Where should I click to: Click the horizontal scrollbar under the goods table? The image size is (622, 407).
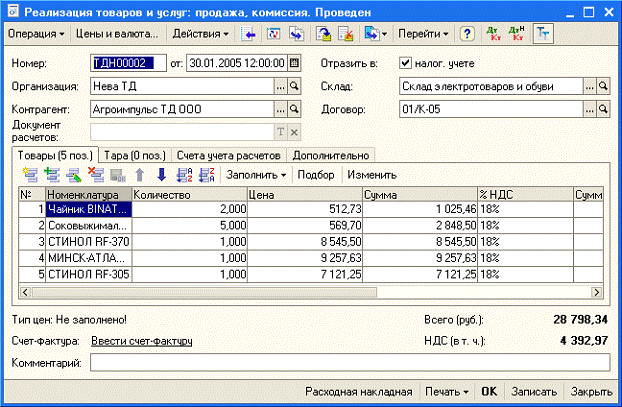click(300, 293)
